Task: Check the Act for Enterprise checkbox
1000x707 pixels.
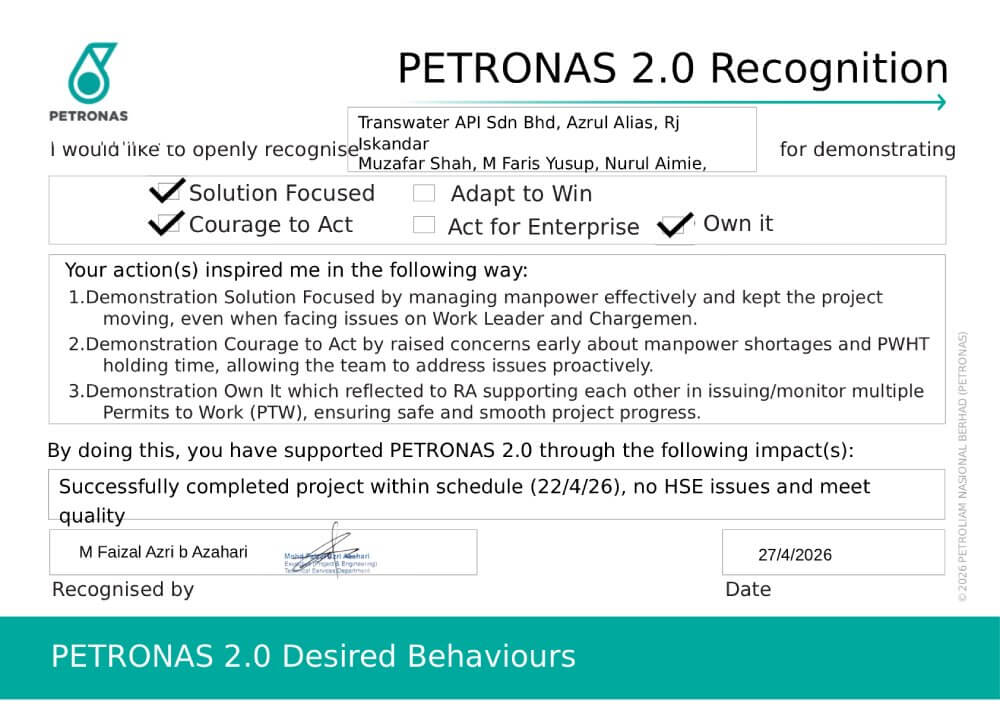Action: [423, 225]
